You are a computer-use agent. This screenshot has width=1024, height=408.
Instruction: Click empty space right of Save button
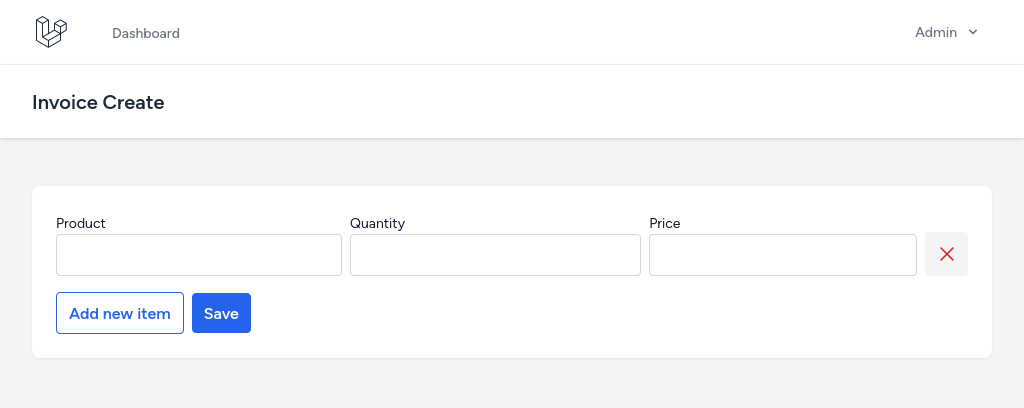(x=588, y=313)
